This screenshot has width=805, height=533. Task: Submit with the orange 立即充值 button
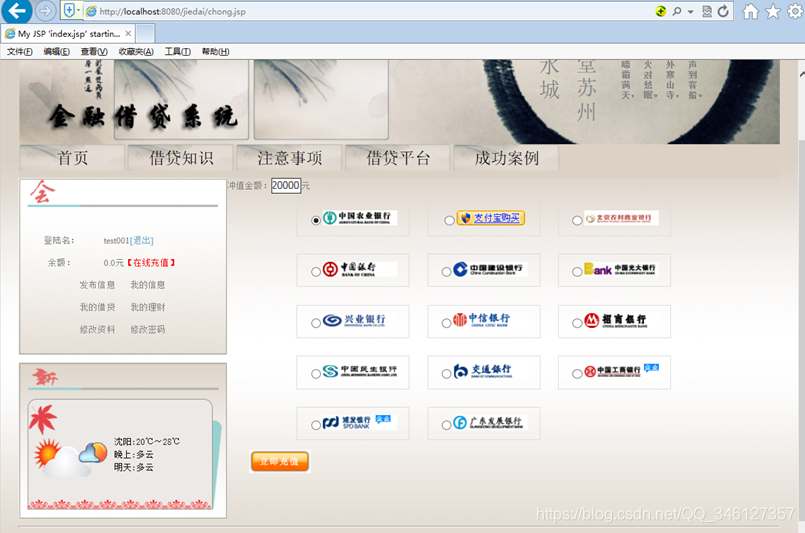coord(280,461)
